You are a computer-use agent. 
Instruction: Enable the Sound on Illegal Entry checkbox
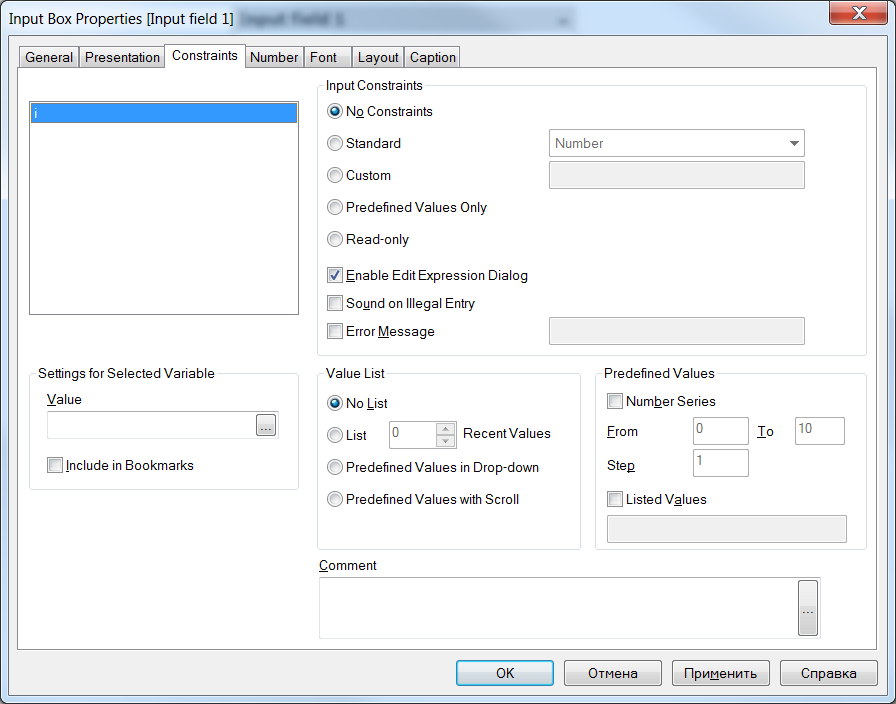pyautogui.click(x=335, y=303)
